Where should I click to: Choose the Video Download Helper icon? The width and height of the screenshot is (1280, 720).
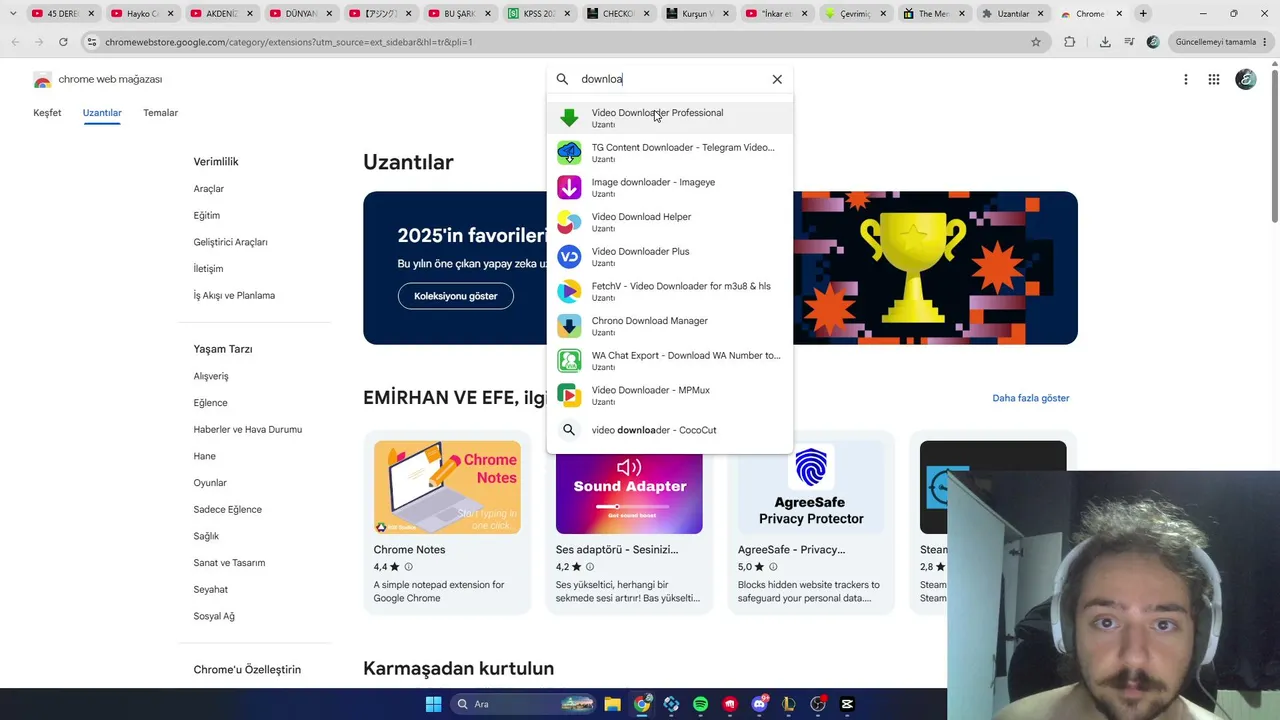coord(569,222)
